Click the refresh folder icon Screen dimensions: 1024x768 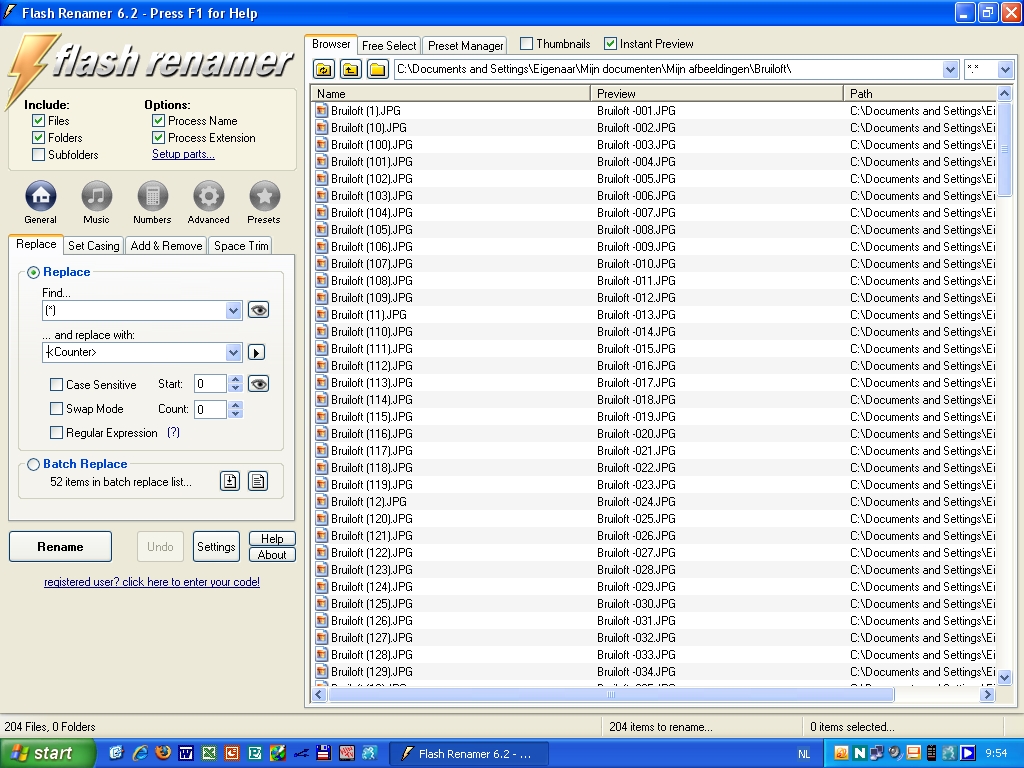324,69
